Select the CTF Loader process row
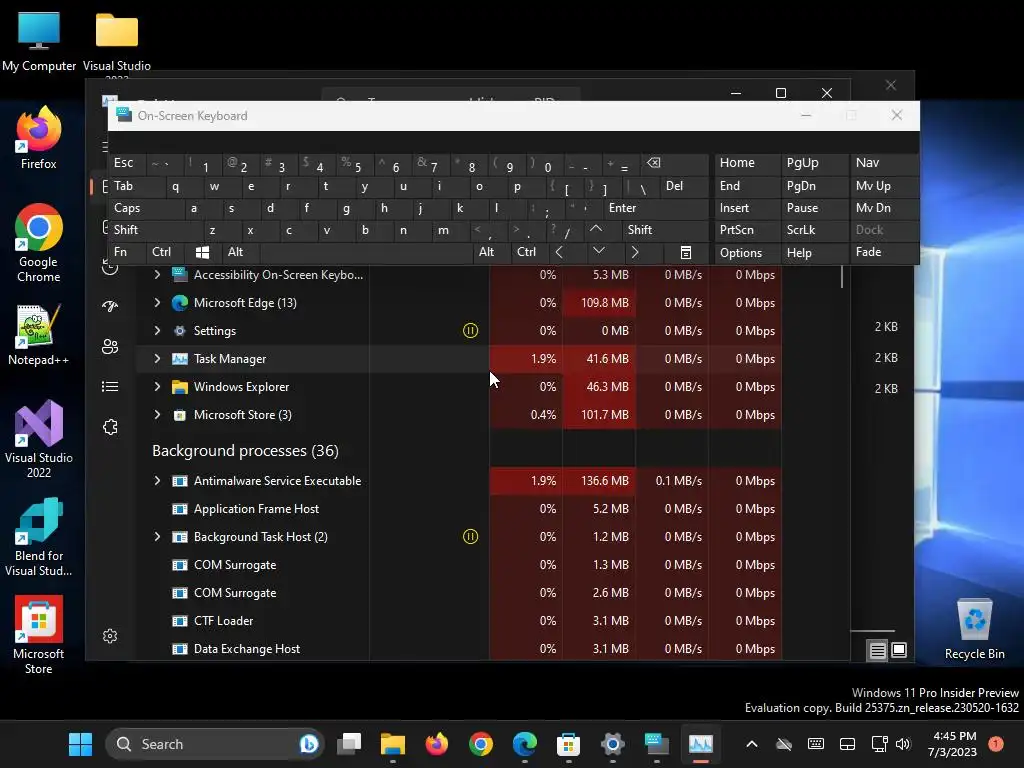Screen dimensions: 1024x768 459,621
